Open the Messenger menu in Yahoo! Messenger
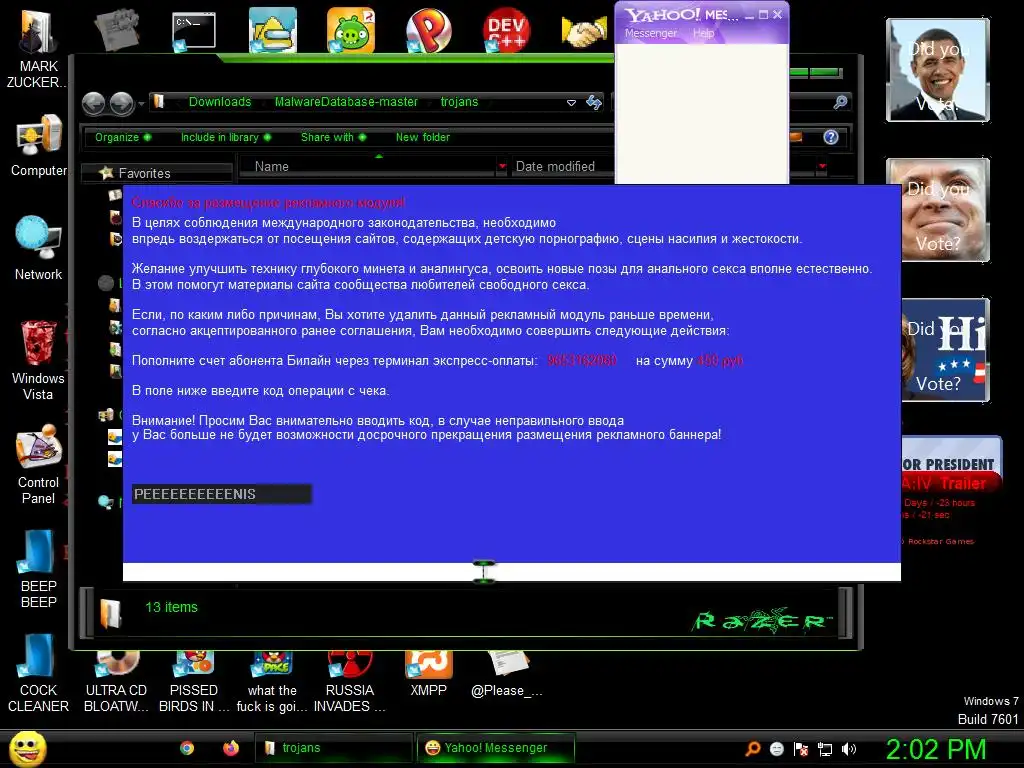The height and width of the screenshot is (768, 1024). click(650, 33)
